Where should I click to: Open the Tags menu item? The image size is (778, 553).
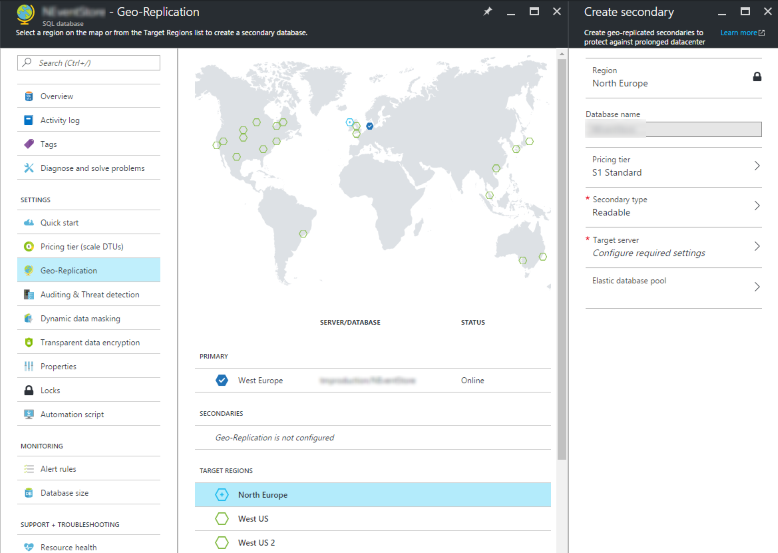coord(88,144)
